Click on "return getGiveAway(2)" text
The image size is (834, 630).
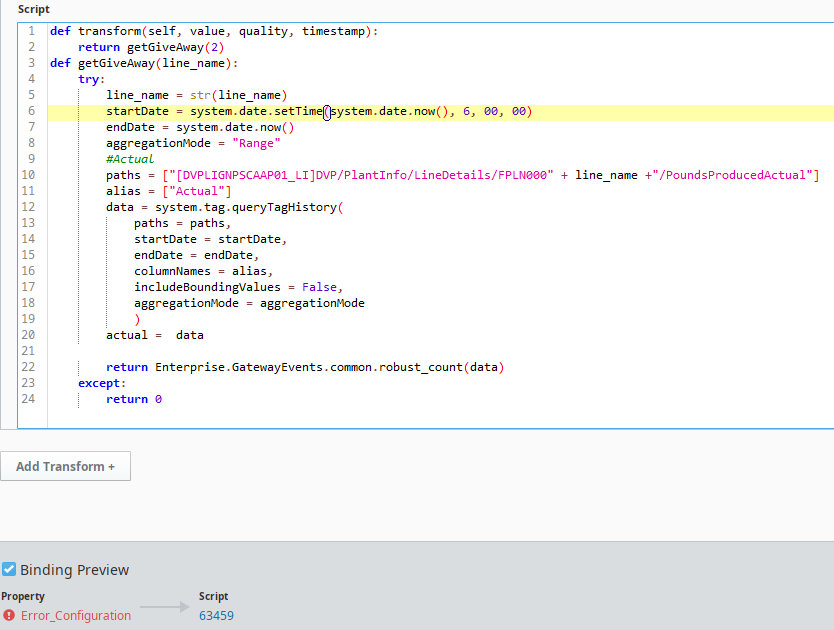[151, 47]
